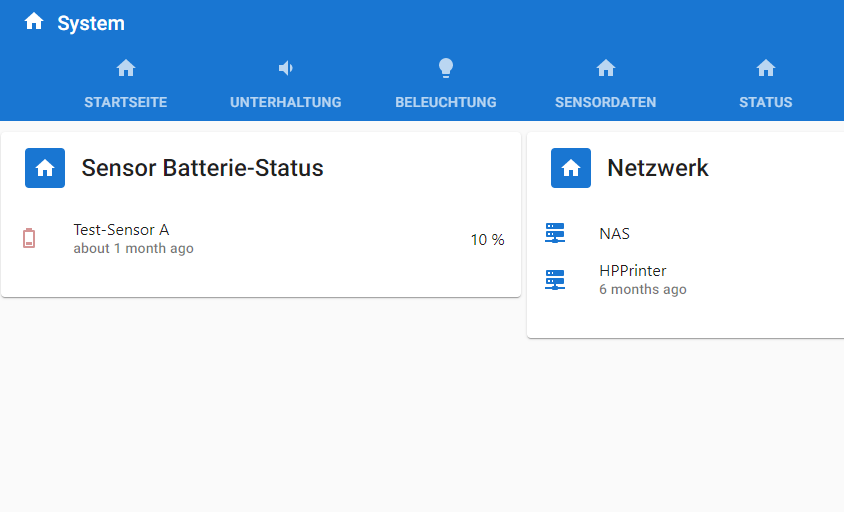
Task: Click the speaker icon above Unterhaltung
Action: pos(286,68)
